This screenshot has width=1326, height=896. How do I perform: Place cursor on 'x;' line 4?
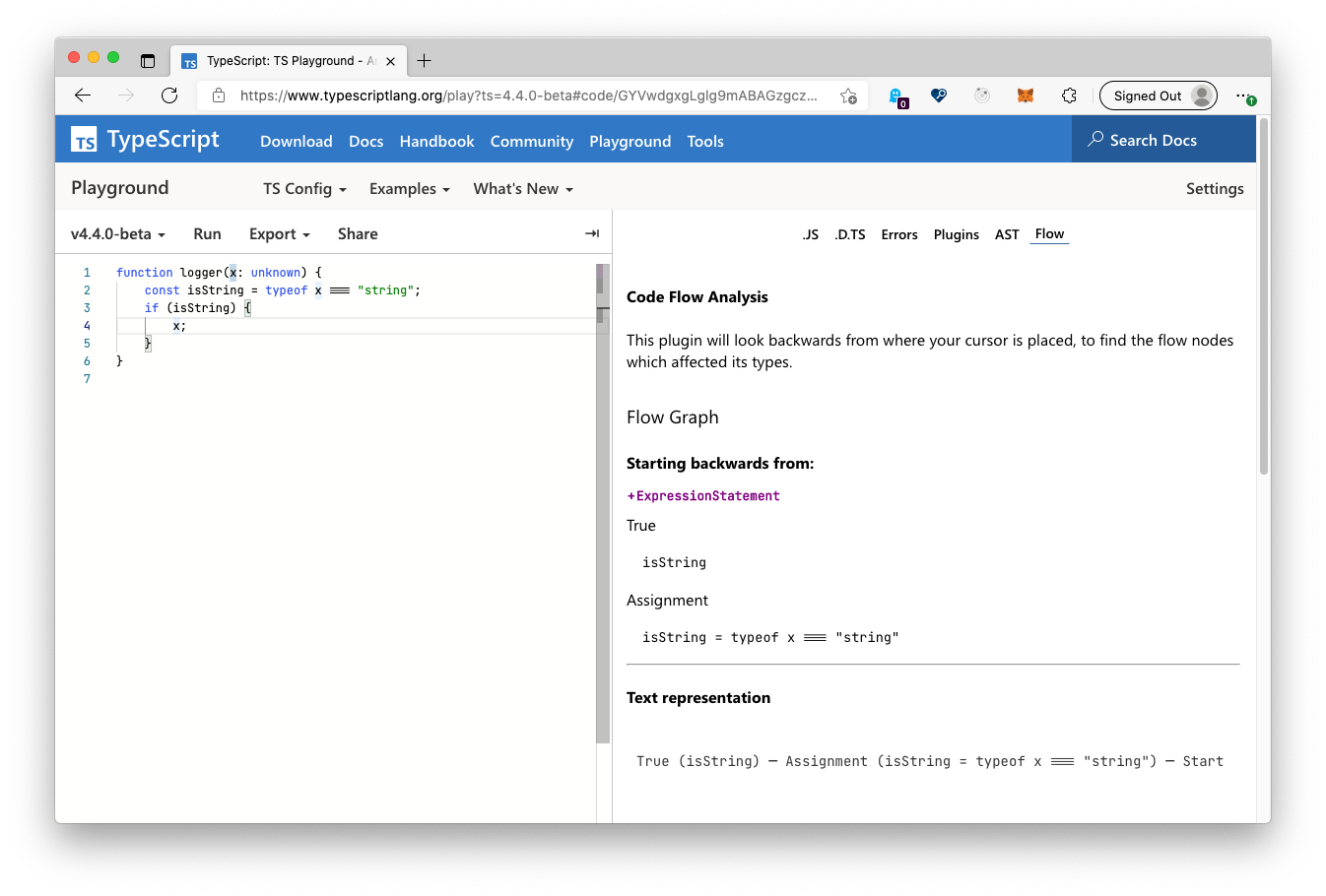(x=179, y=325)
